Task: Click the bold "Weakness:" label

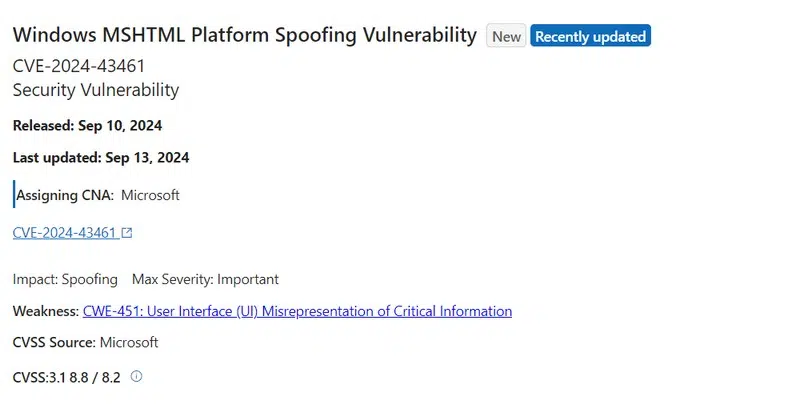Action: click(46, 311)
